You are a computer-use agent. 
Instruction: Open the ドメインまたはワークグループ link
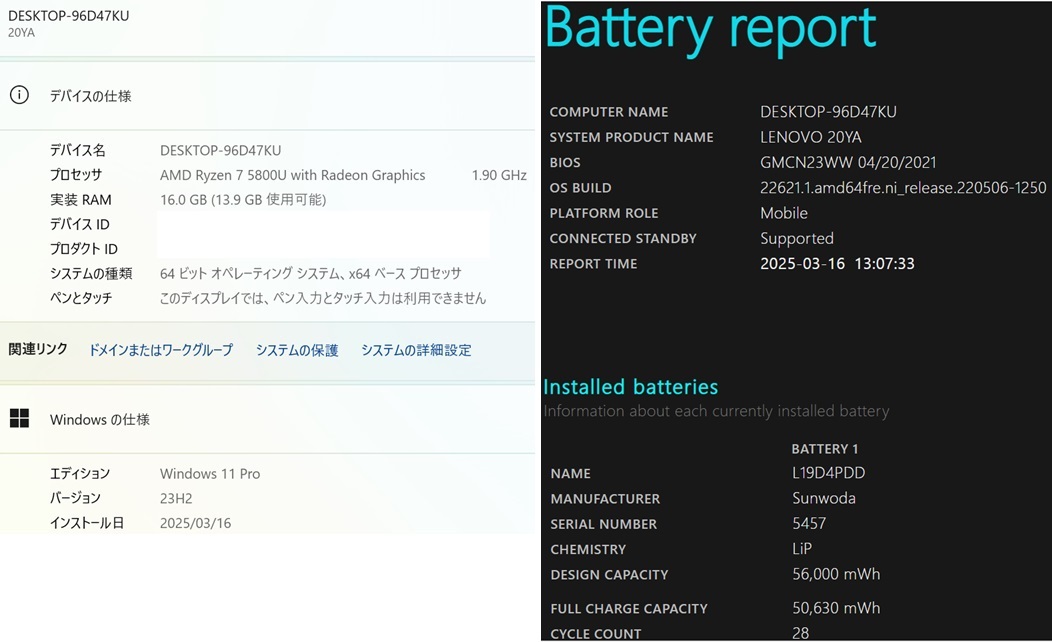click(x=161, y=350)
